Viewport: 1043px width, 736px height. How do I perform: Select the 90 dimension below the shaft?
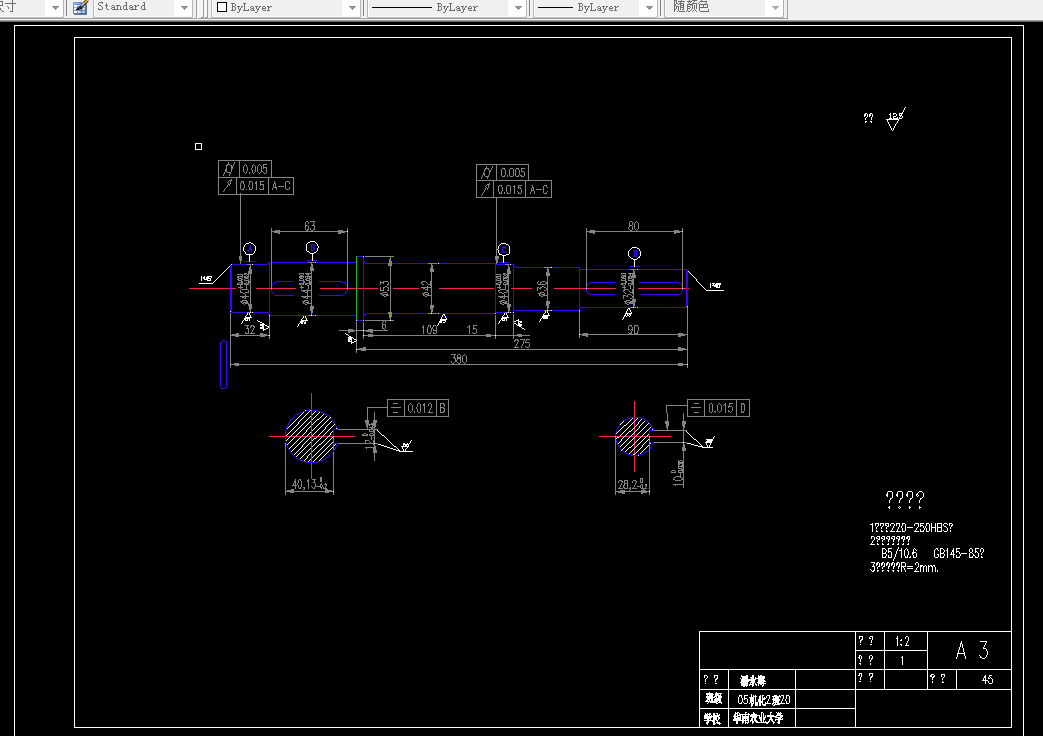tap(633, 329)
